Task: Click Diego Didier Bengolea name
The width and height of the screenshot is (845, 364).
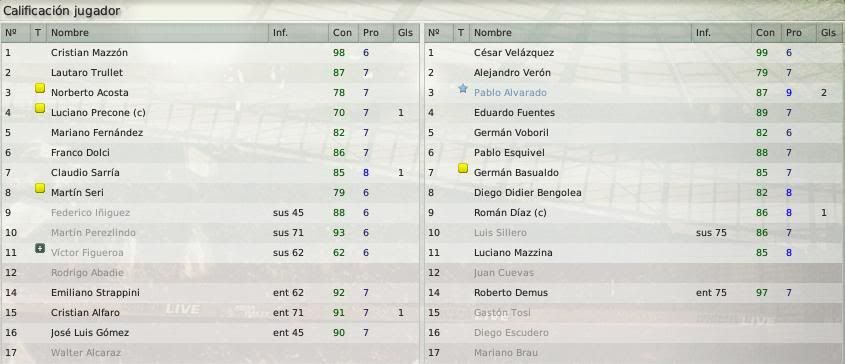Action: 528,193
